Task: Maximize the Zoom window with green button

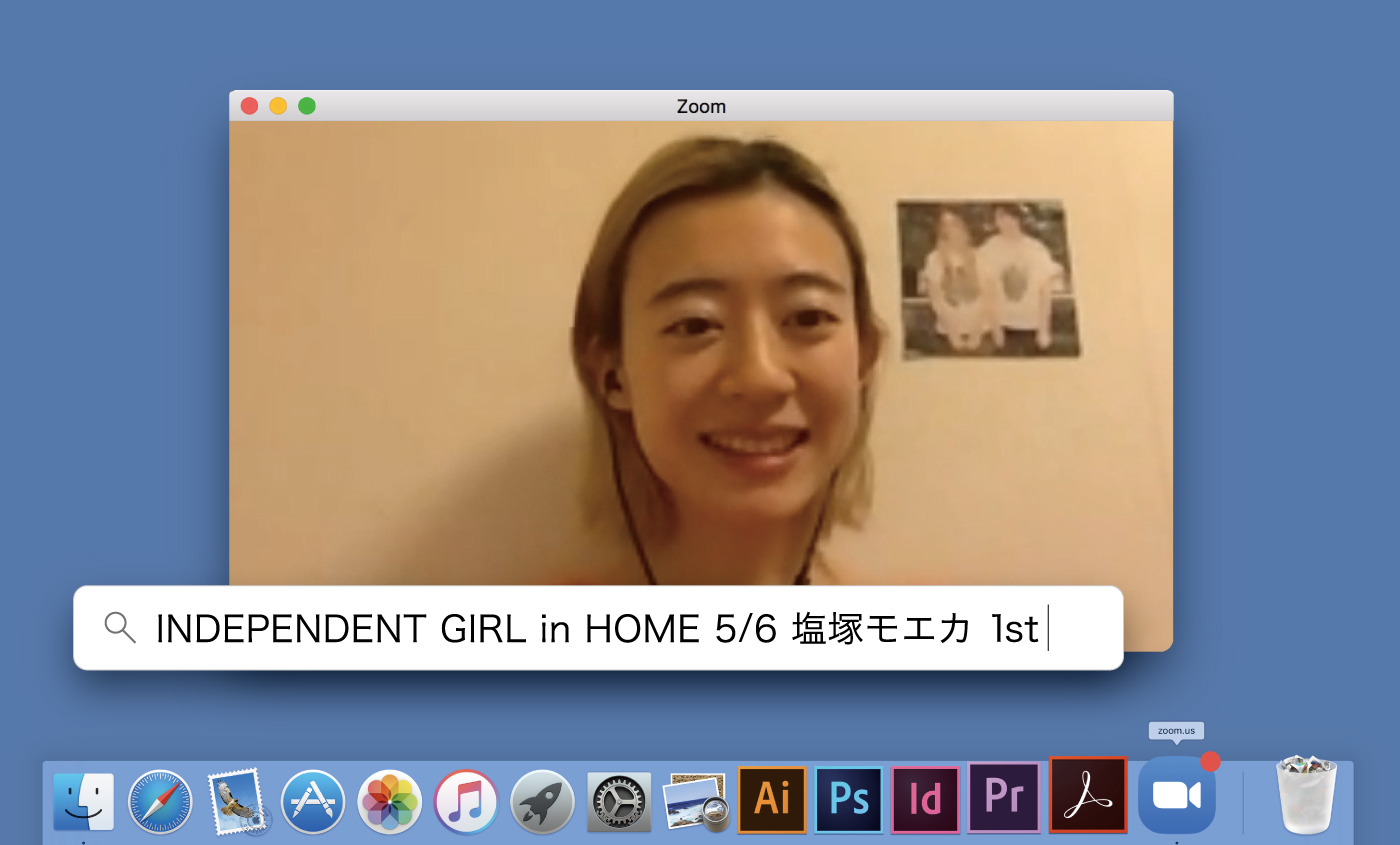Action: (x=307, y=106)
